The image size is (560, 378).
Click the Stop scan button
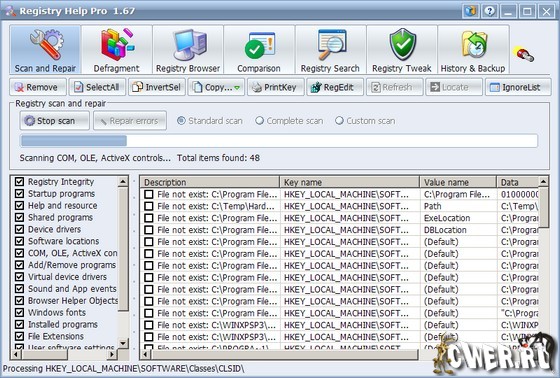[55, 121]
